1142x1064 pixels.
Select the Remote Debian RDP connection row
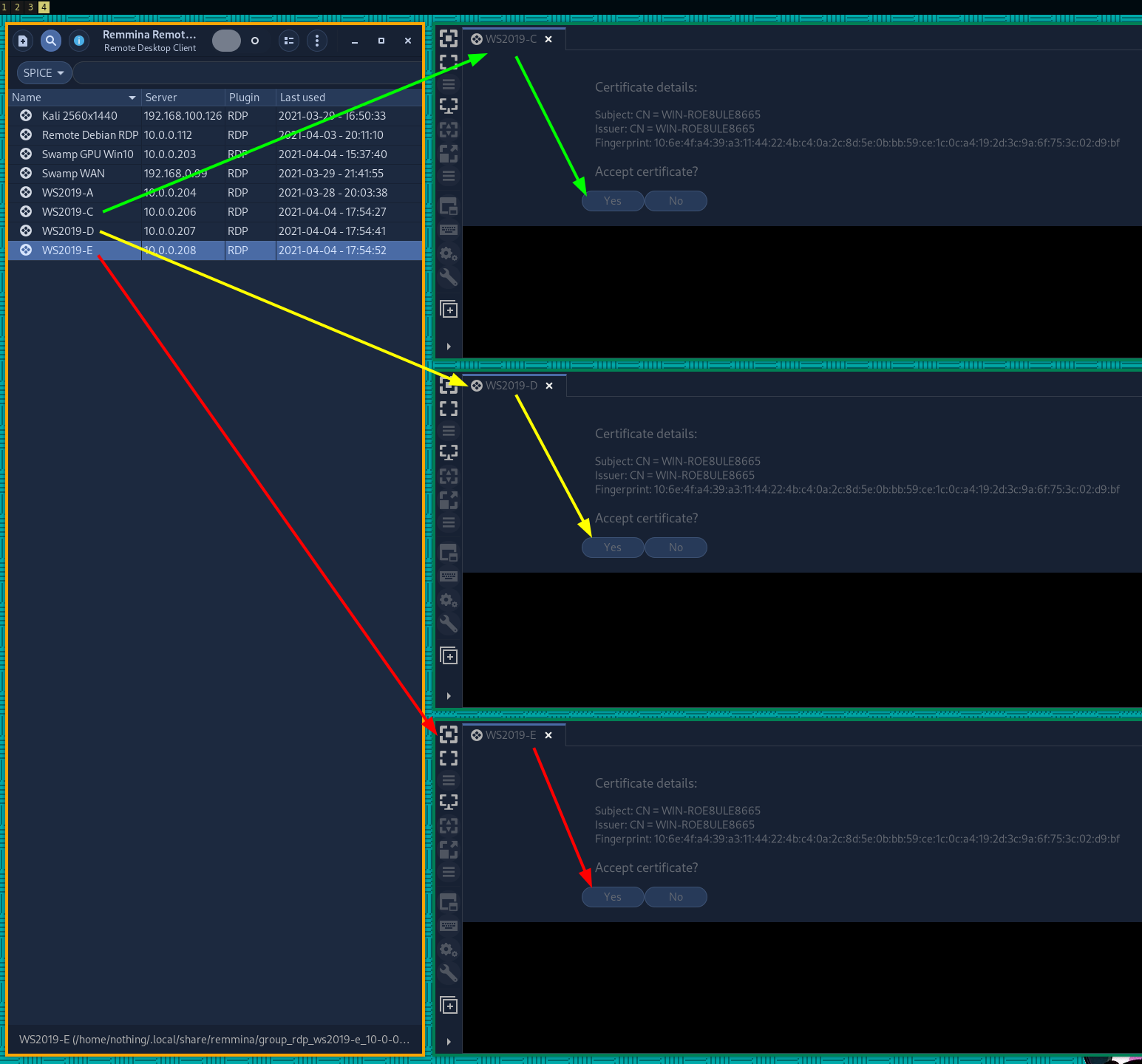coord(215,135)
